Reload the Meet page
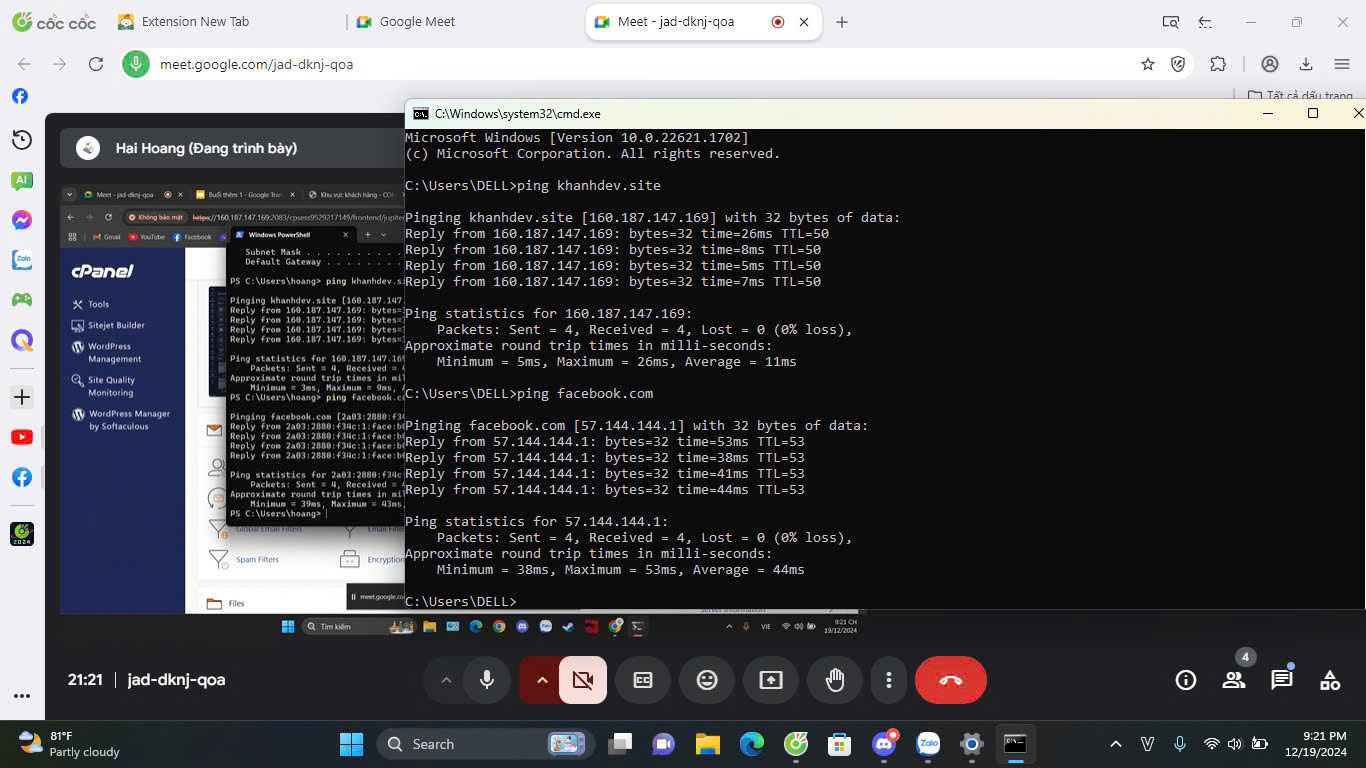 (96, 64)
